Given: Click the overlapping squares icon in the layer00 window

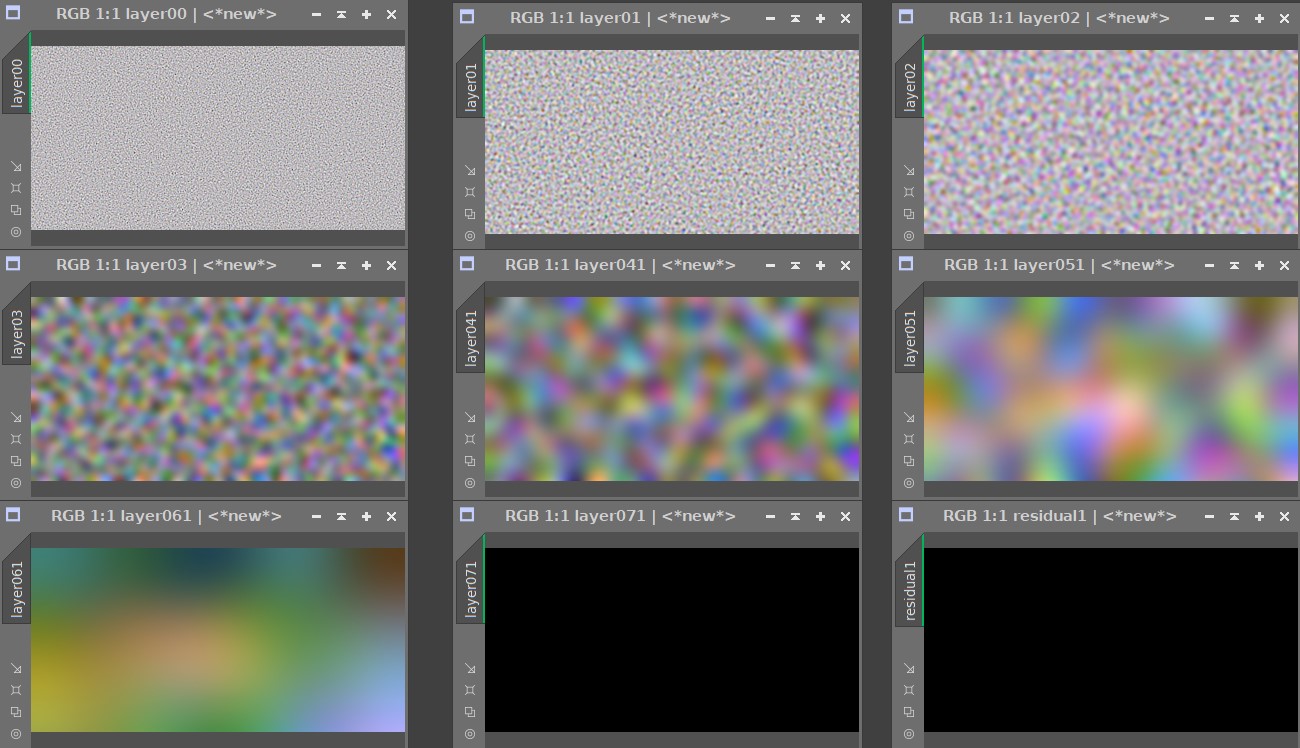Looking at the screenshot, I should pos(16,210).
